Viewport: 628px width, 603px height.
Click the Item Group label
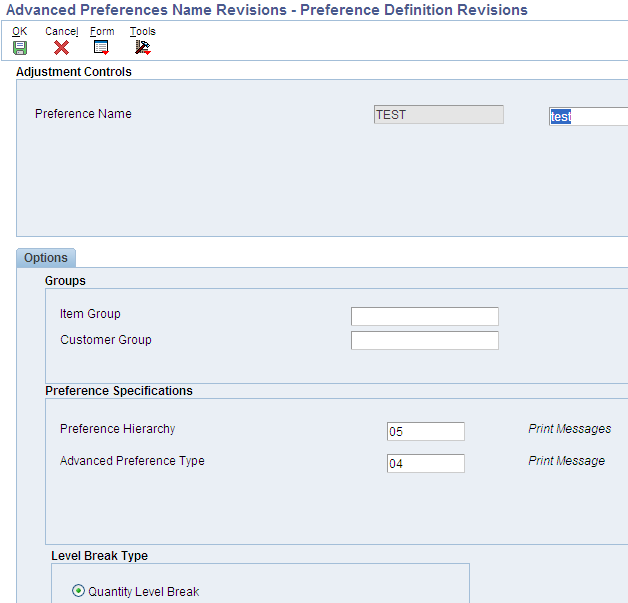click(90, 314)
